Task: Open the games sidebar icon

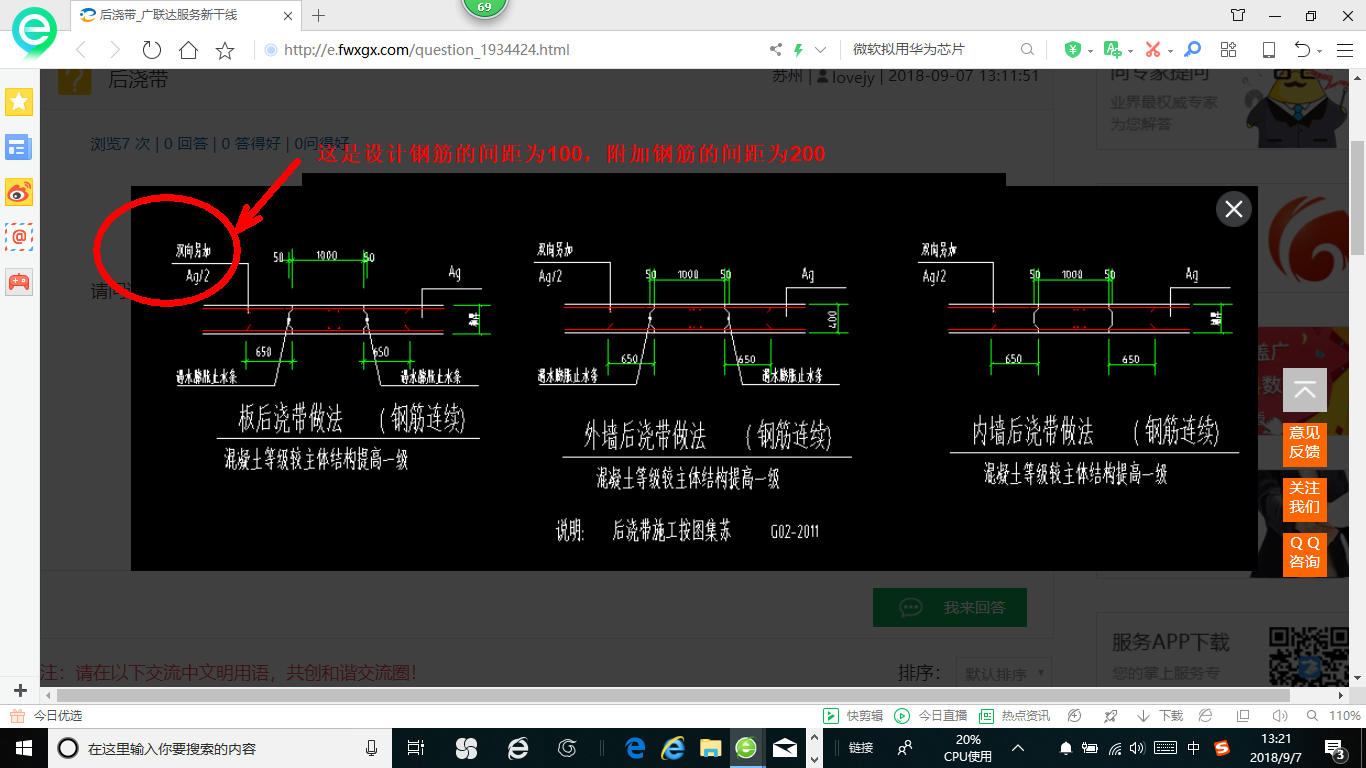Action: (x=19, y=281)
